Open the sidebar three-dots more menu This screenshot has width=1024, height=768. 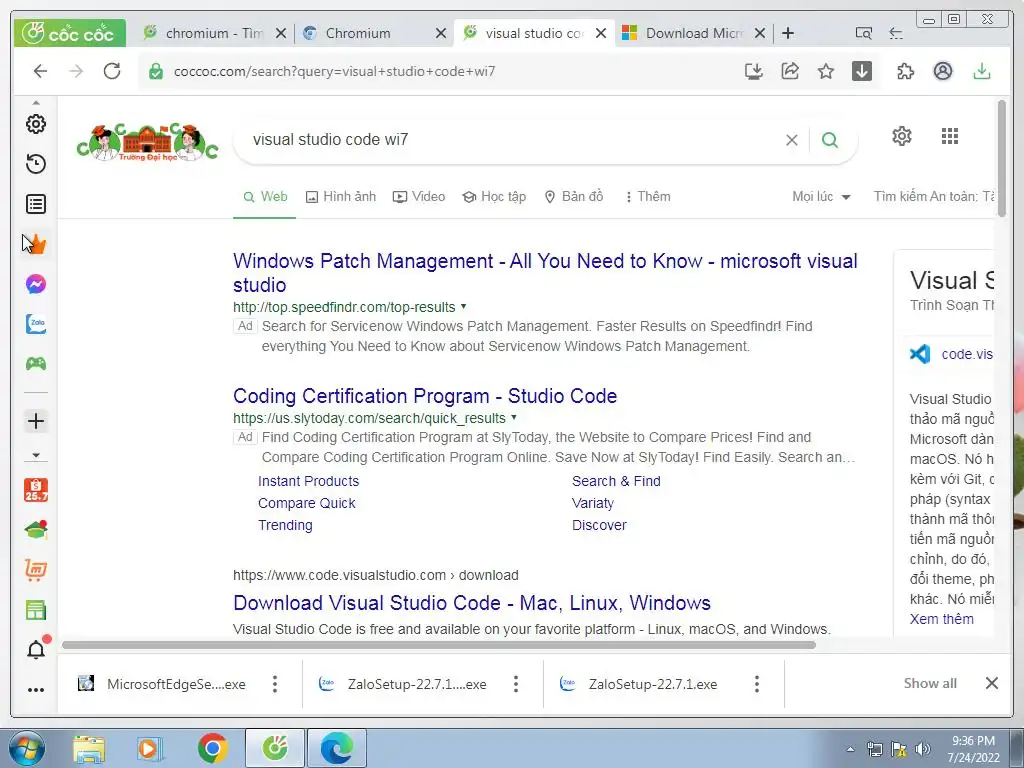[x=36, y=690]
